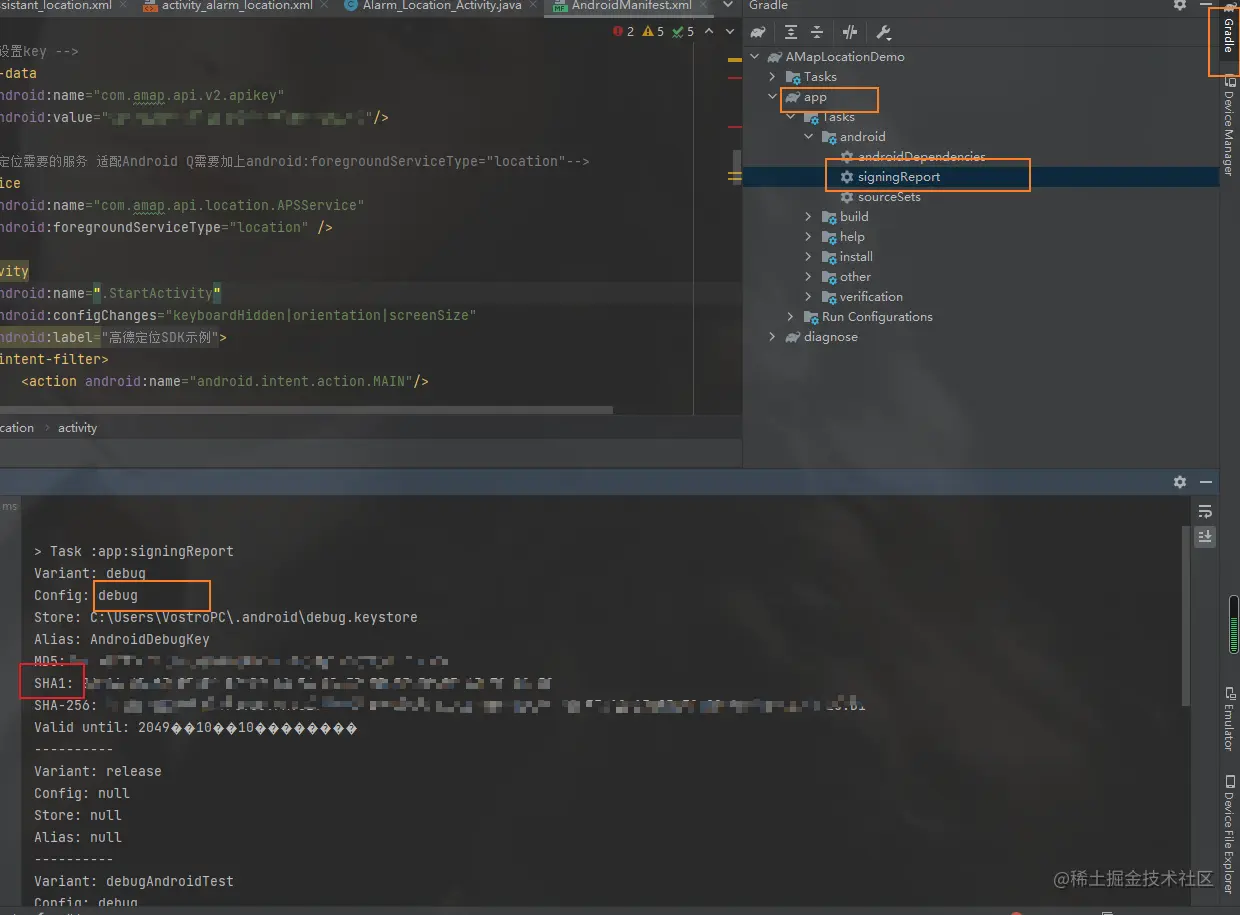Expand the verification task group
Screen dimensions: 1240x915
tap(809, 297)
